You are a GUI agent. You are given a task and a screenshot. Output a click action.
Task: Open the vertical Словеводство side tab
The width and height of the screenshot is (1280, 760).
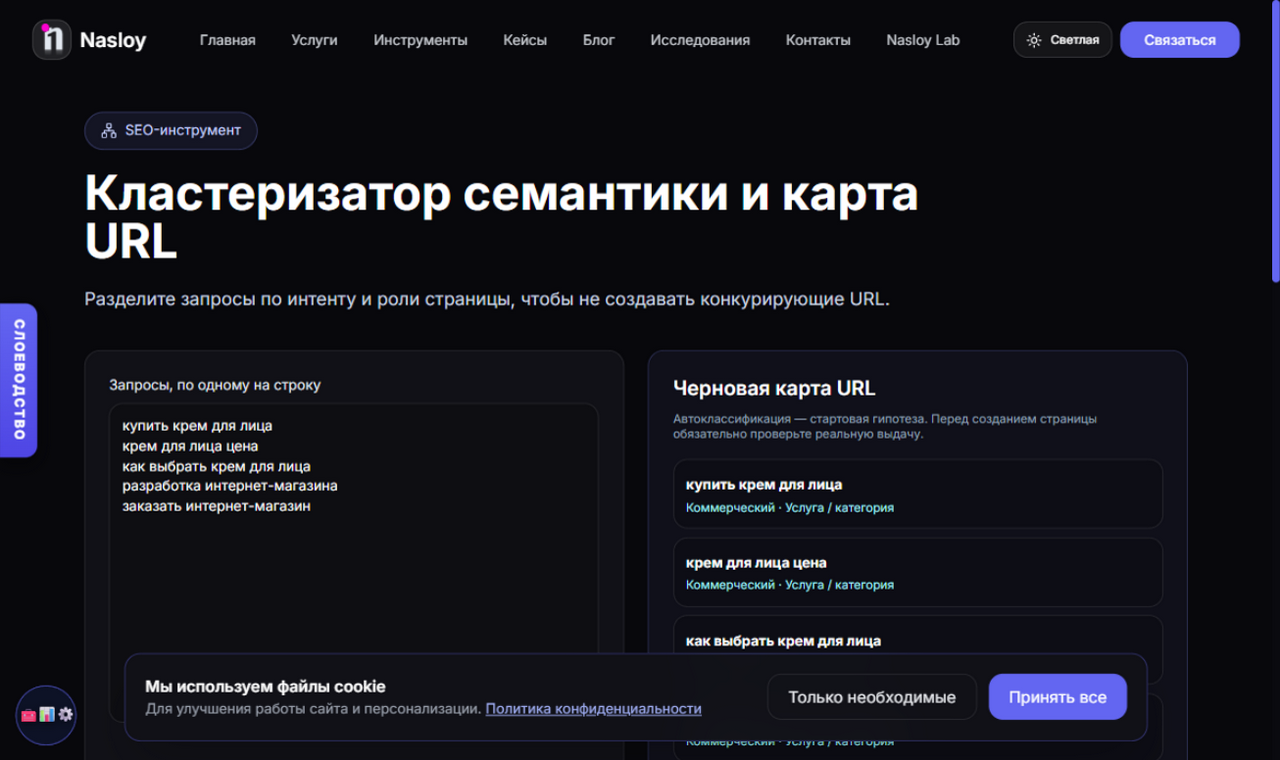18,380
